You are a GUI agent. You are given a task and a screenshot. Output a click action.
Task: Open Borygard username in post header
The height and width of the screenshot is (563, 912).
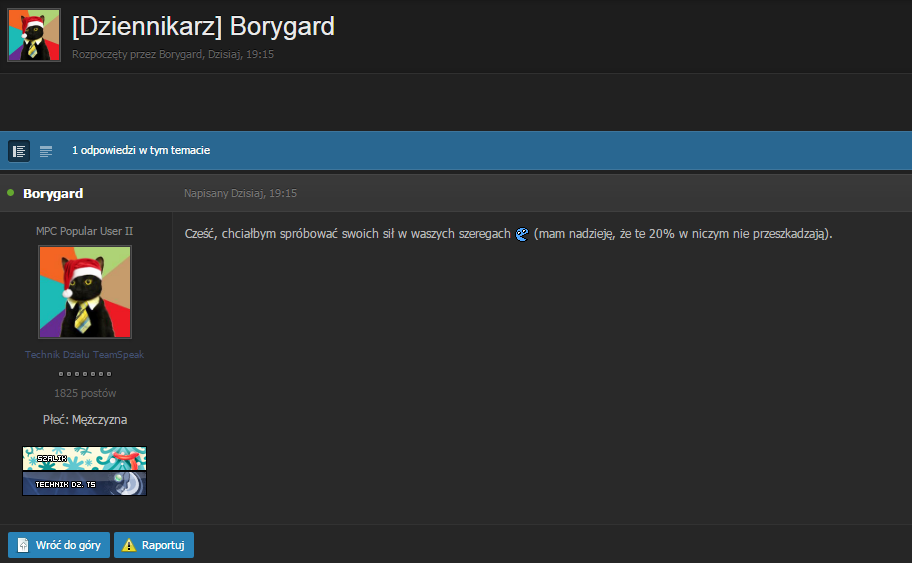pos(53,193)
